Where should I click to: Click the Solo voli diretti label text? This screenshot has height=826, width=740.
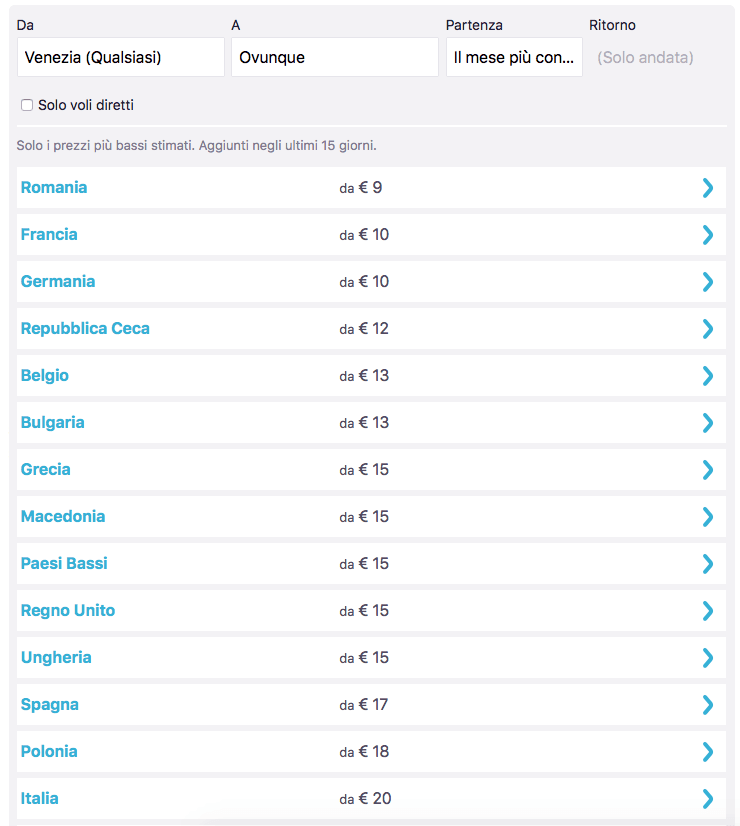(86, 105)
